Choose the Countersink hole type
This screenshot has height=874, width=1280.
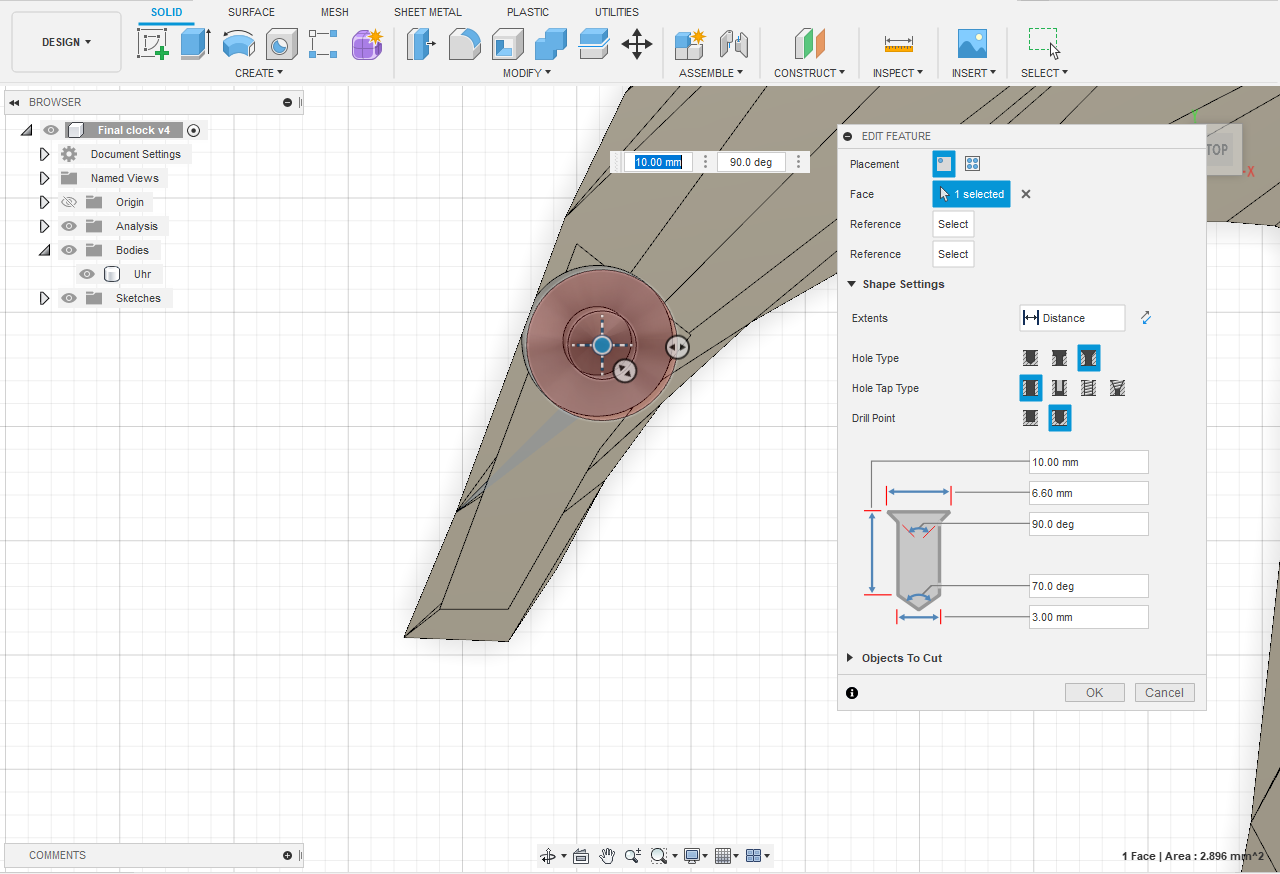[1088, 358]
